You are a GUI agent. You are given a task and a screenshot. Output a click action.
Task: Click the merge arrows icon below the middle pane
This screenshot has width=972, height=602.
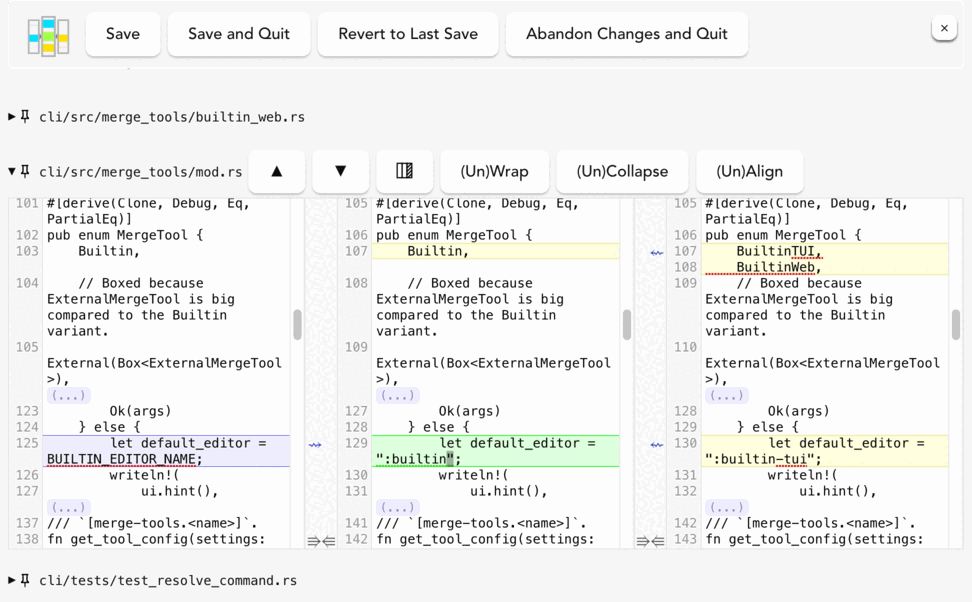click(320, 540)
